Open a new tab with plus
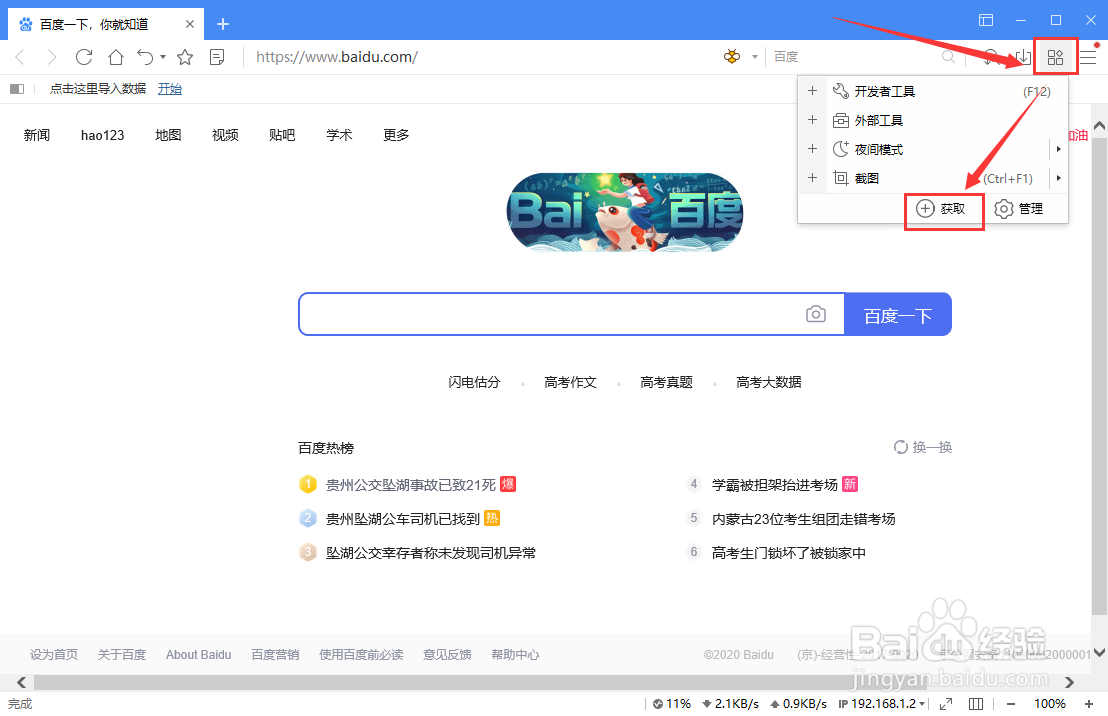 coord(223,24)
